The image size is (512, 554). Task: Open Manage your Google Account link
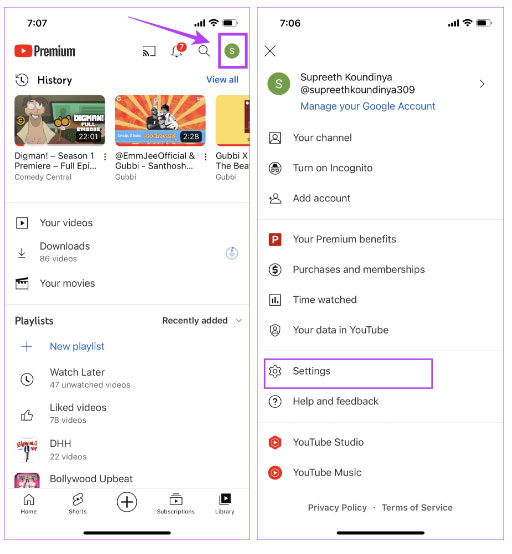pos(368,106)
